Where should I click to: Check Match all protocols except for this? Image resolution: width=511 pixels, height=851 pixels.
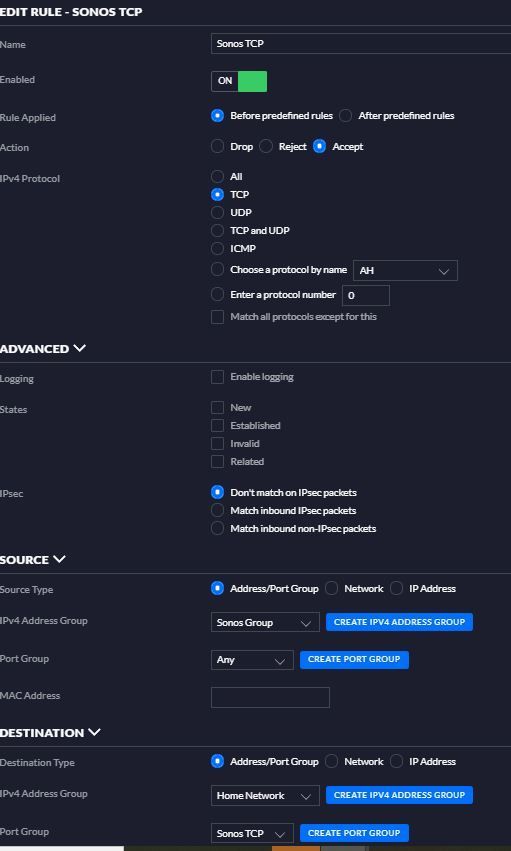click(x=217, y=317)
